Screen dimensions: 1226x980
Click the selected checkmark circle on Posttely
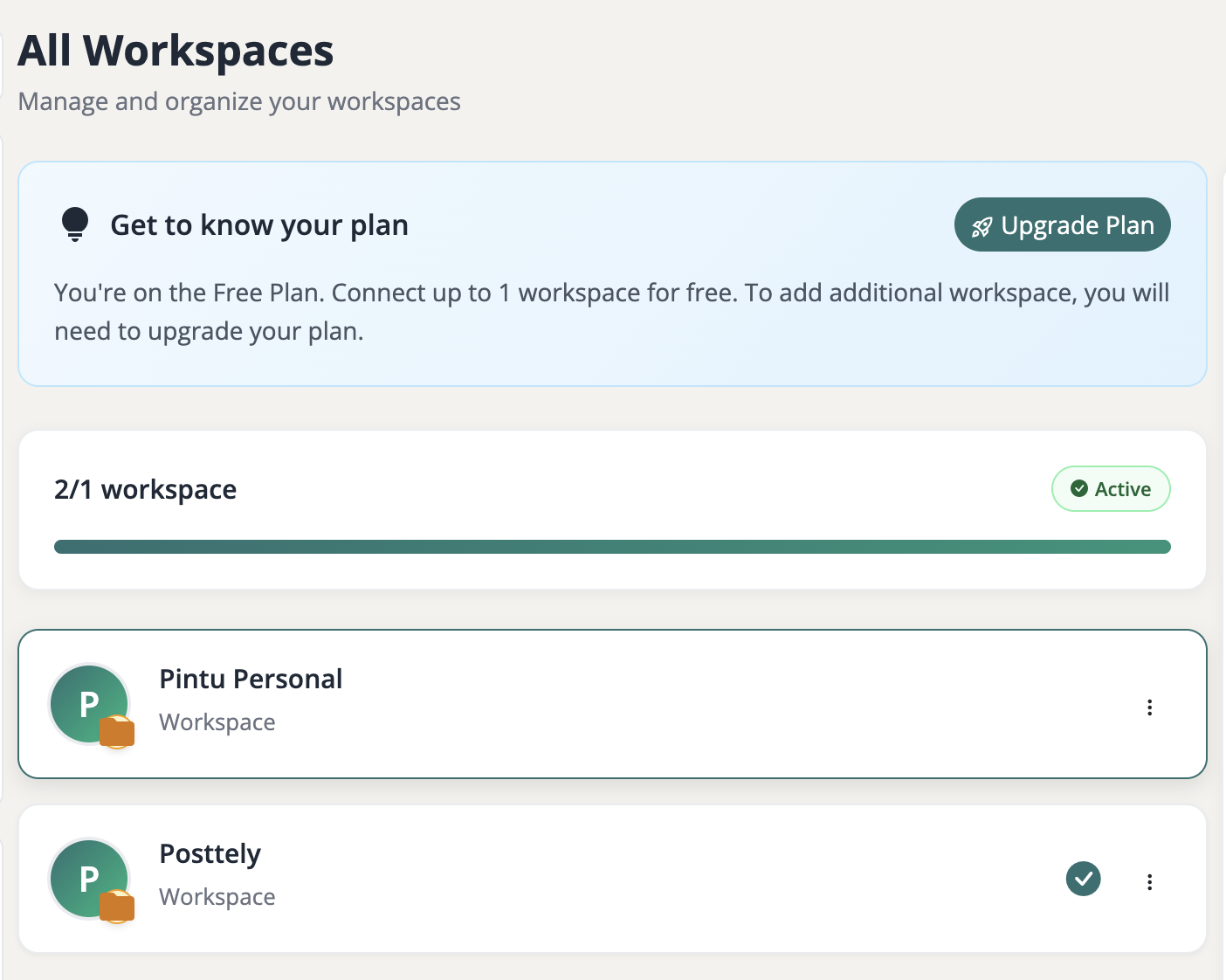click(x=1083, y=879)
